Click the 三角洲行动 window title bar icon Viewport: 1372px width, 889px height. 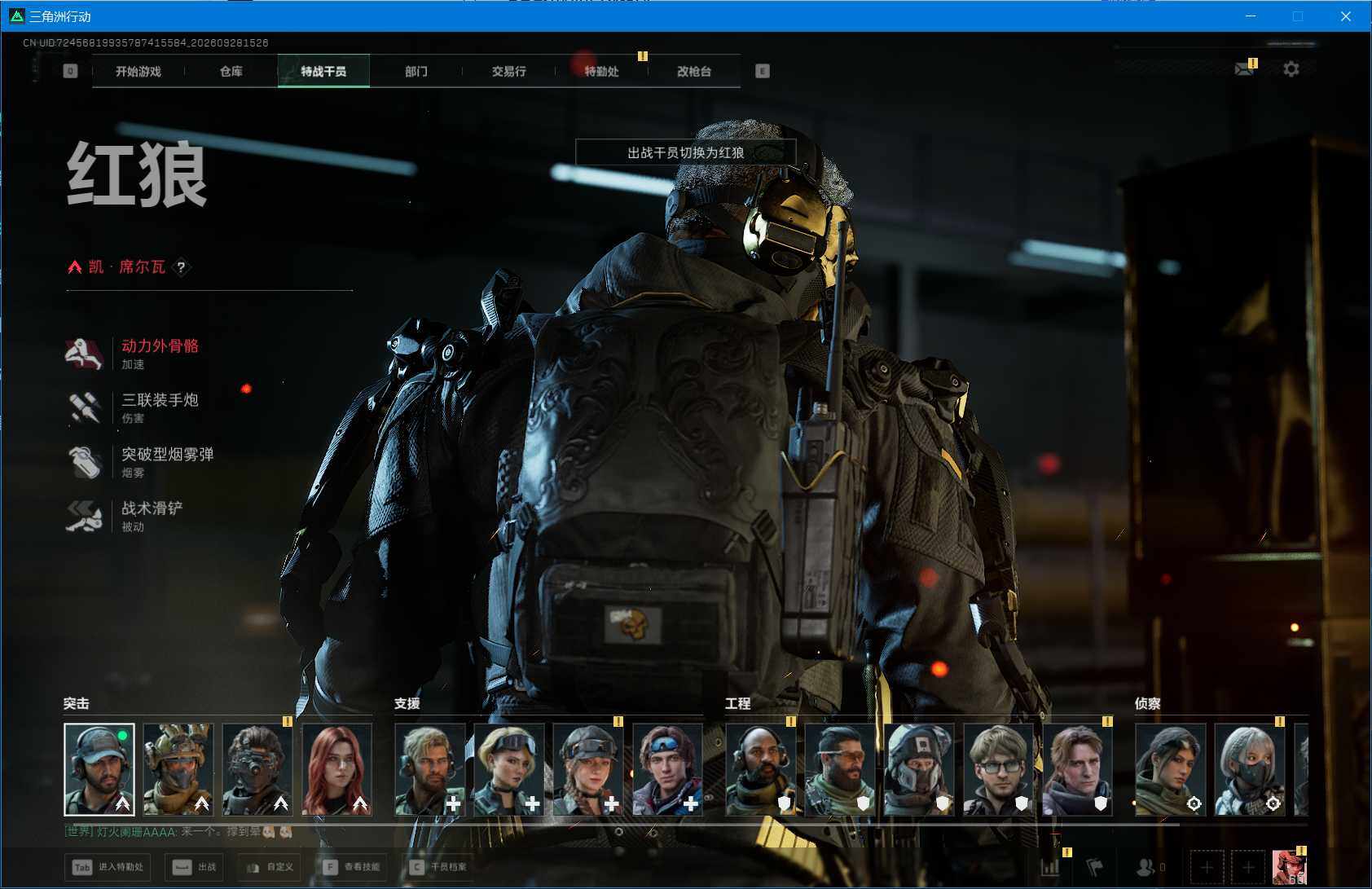coord(15,16)
